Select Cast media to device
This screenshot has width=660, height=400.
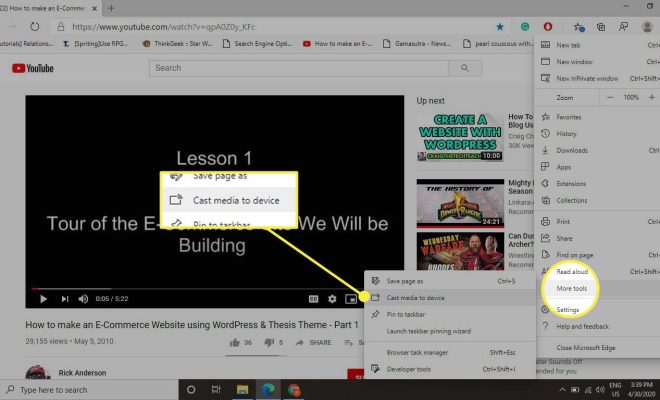click(450, 298)
